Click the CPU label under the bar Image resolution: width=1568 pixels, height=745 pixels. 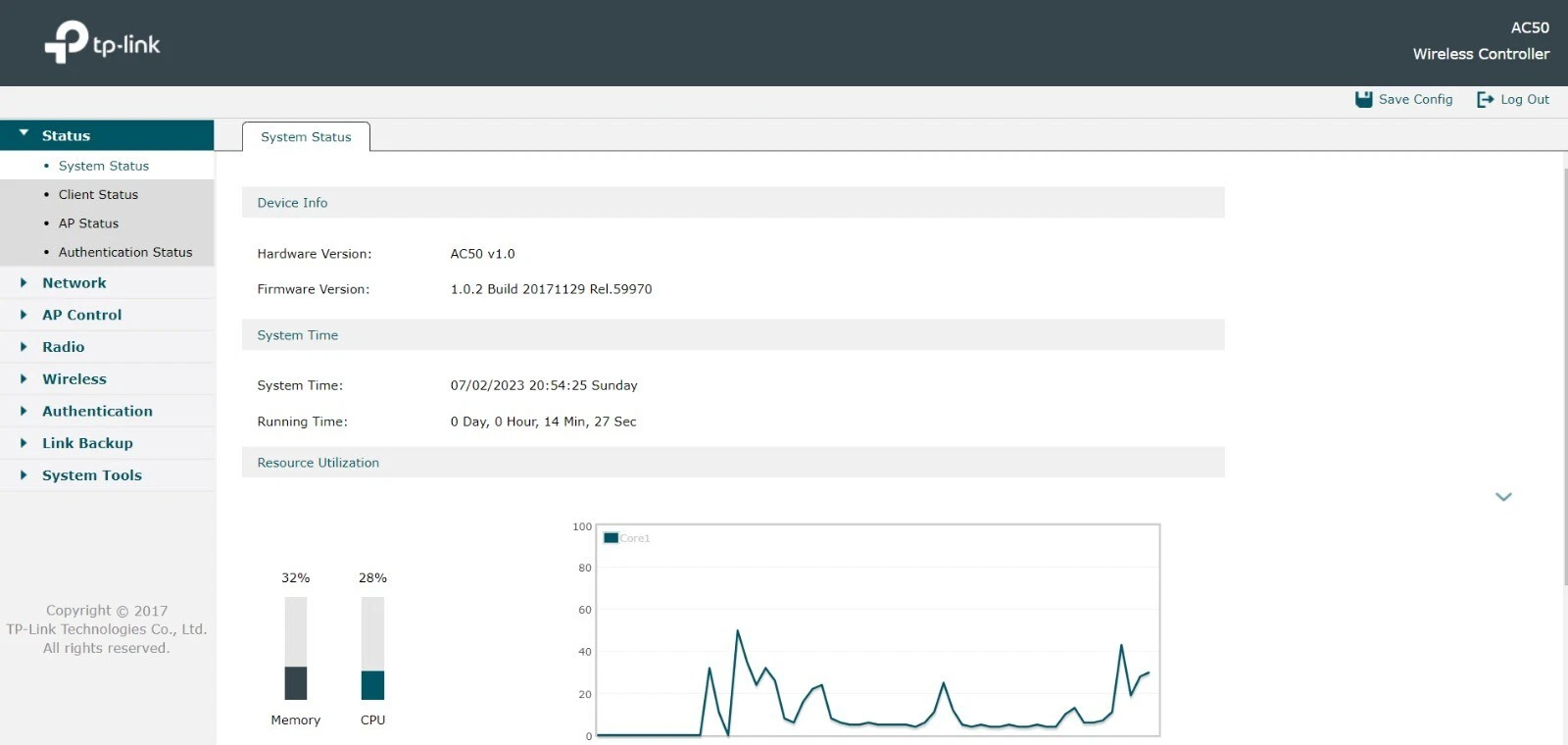coord(372,720)
